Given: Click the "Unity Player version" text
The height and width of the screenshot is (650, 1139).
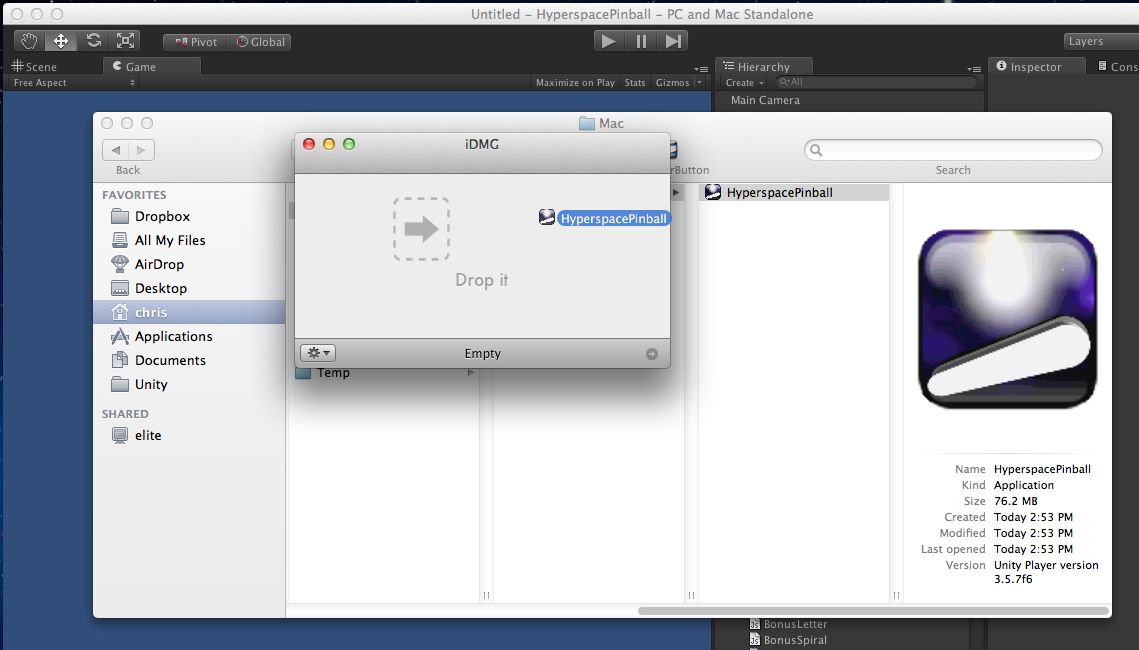Looking at the screenshot, I should point(1046,565).
